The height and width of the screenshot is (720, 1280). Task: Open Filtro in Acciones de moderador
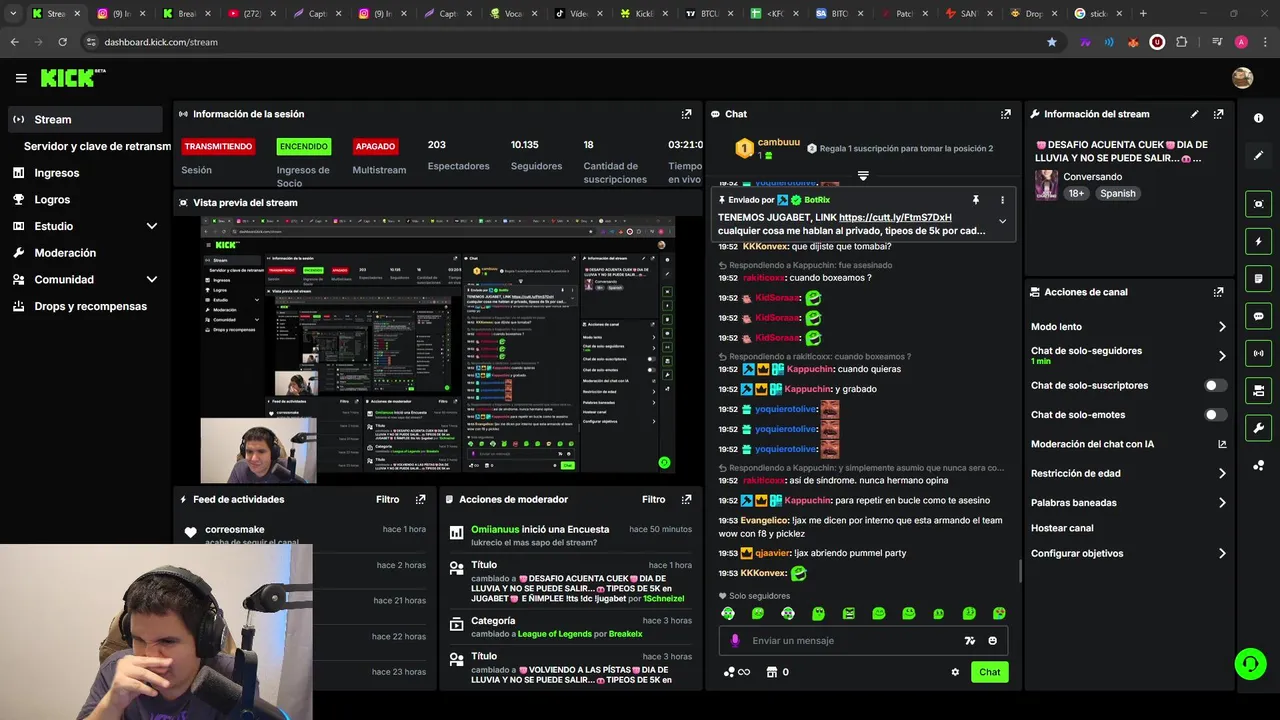click(653, 499)
